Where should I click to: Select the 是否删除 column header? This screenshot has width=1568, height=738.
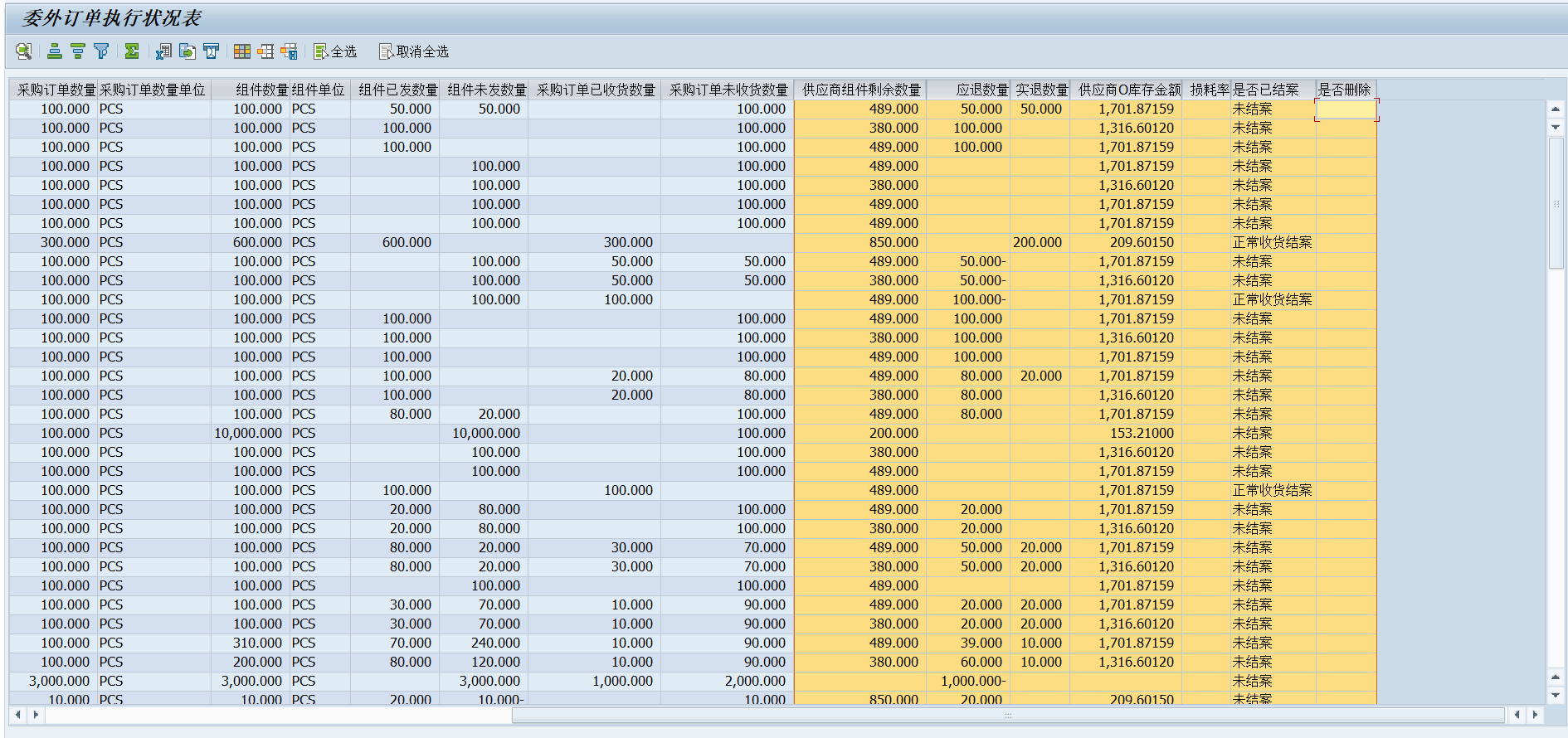click(x=1346, y=90)
